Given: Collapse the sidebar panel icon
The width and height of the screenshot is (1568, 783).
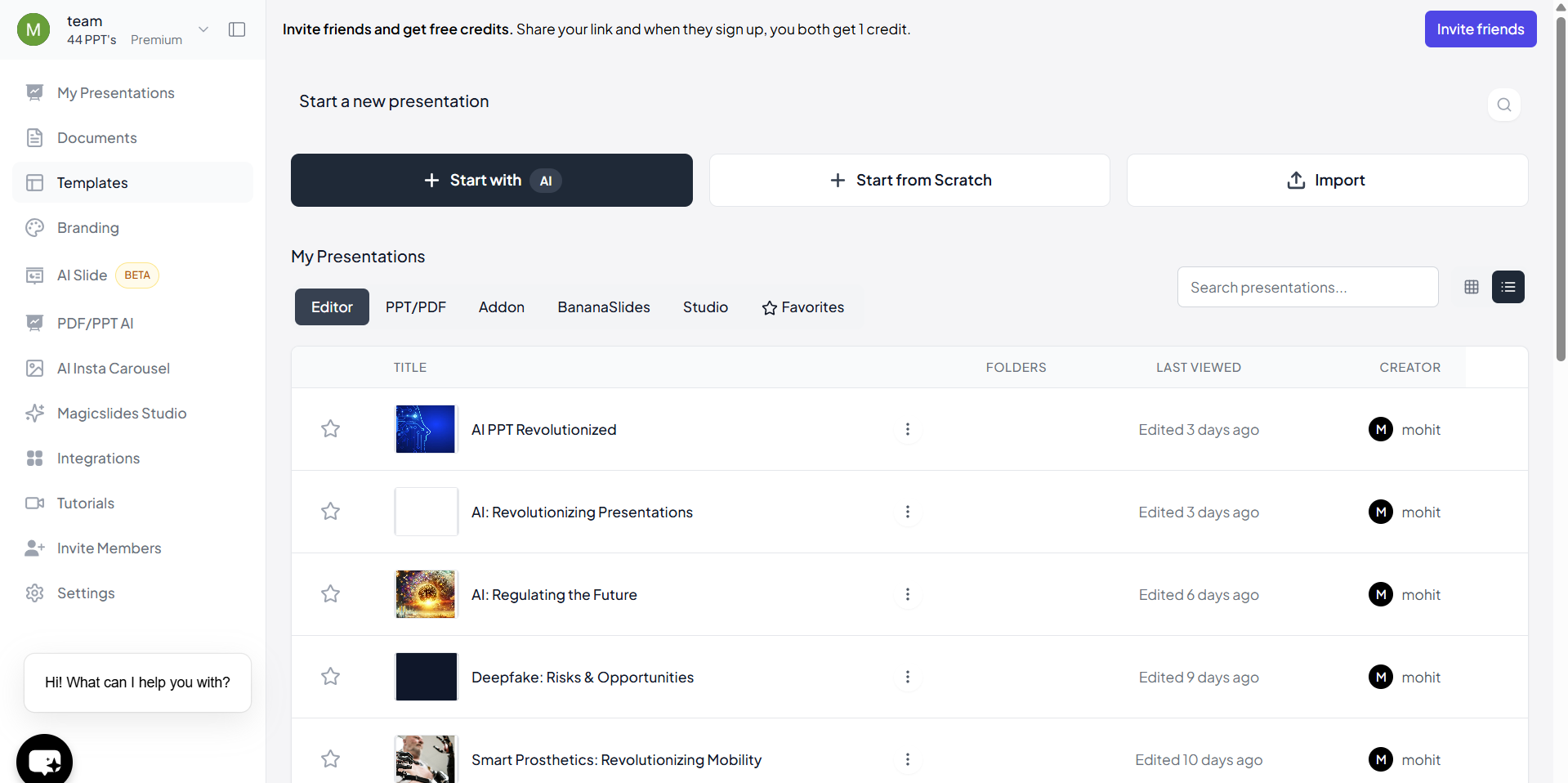Looking at the screenshot, I should 237,29.
